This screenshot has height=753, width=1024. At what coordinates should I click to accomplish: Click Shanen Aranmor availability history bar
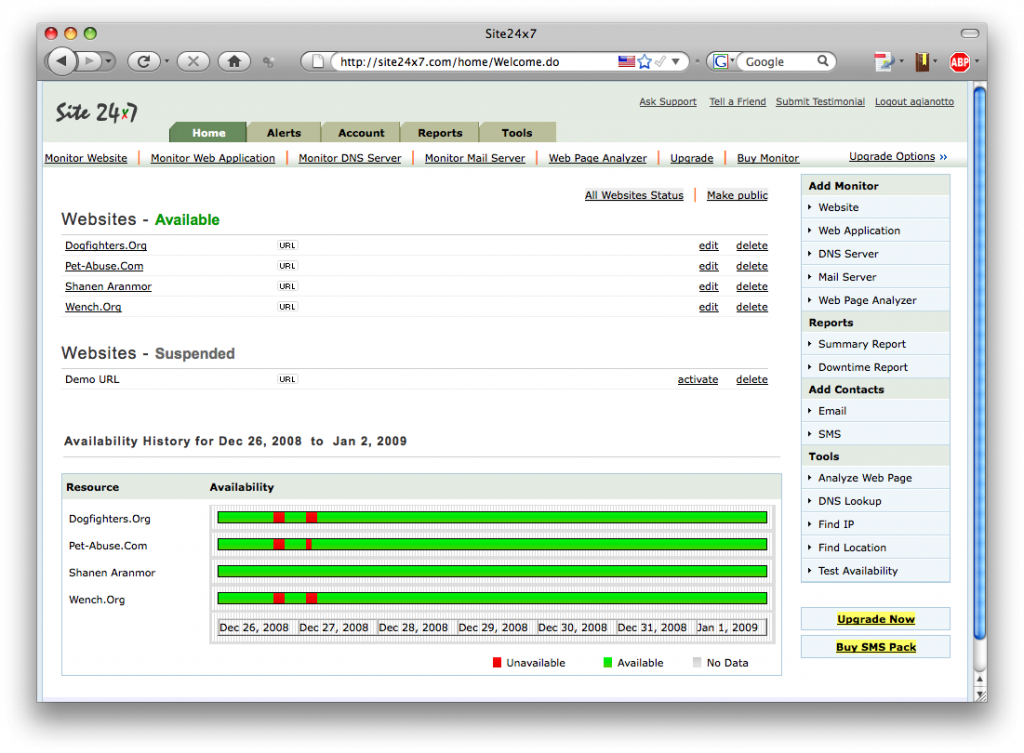coord(492,571)
